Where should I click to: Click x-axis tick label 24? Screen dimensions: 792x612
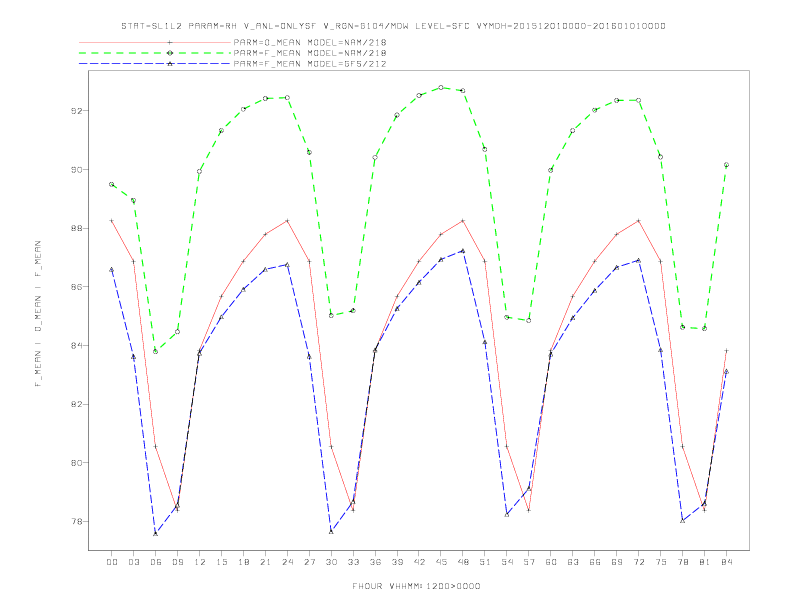pos(287,562)
